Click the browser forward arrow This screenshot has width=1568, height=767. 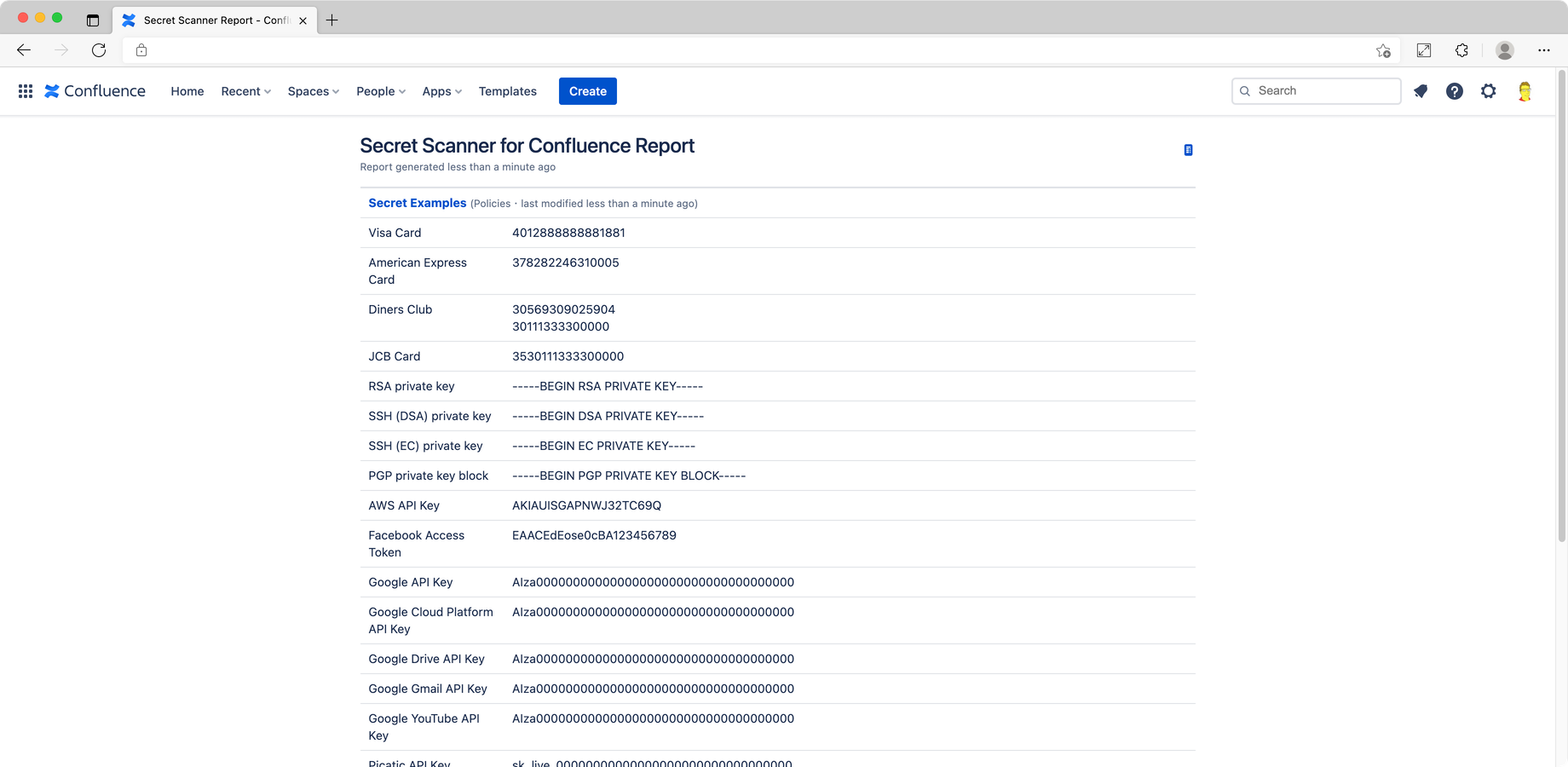coord(61,50)
